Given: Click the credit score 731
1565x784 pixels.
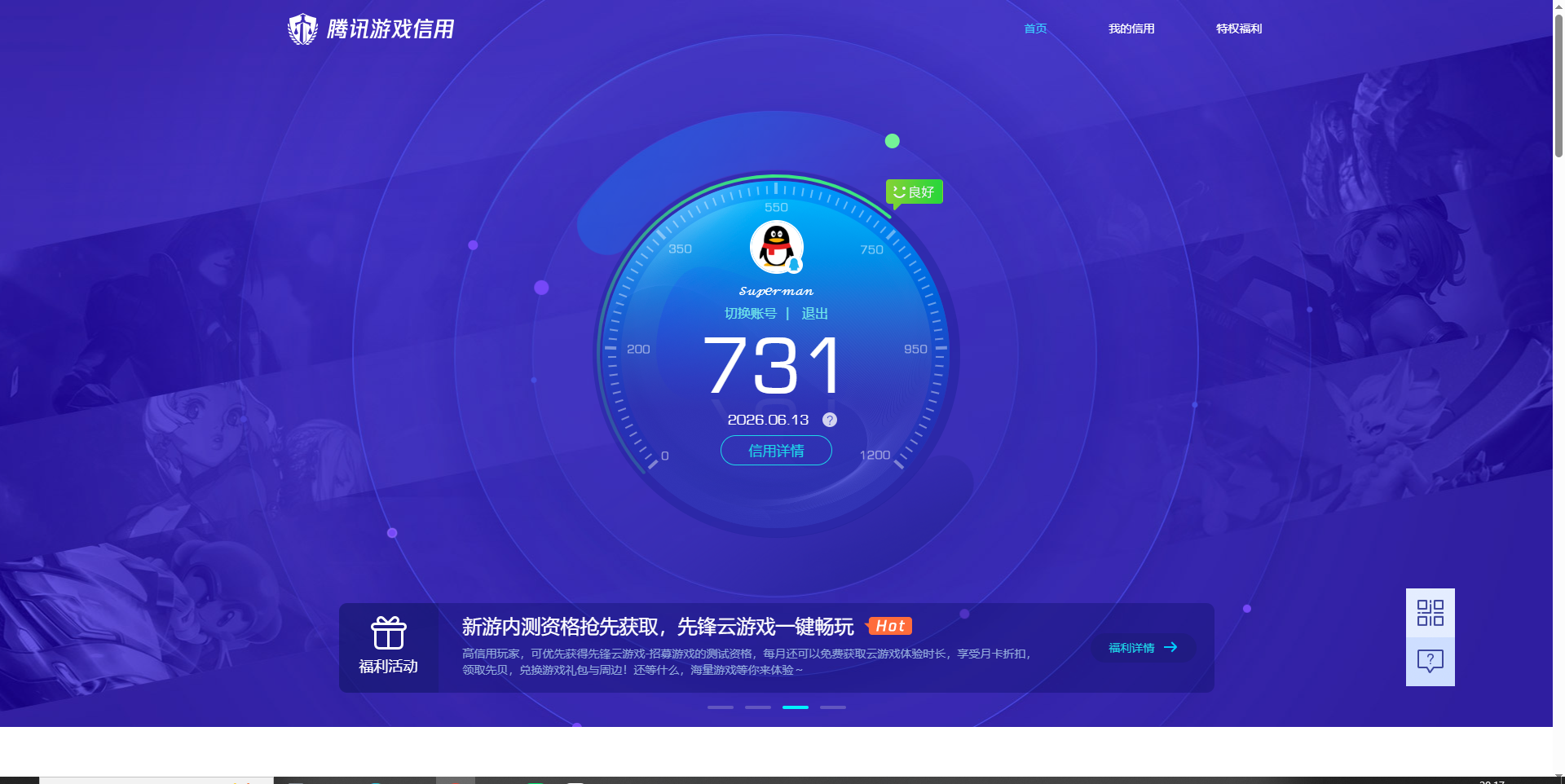Looking at the screenshot, I should click(x=772, y=366).
